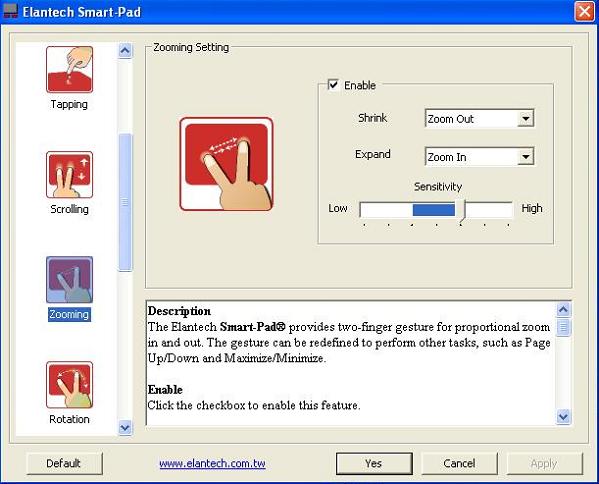The width and height of the screenshot is (599, 484).
Task: Click the Default button
Action: (x=65, y=463)
